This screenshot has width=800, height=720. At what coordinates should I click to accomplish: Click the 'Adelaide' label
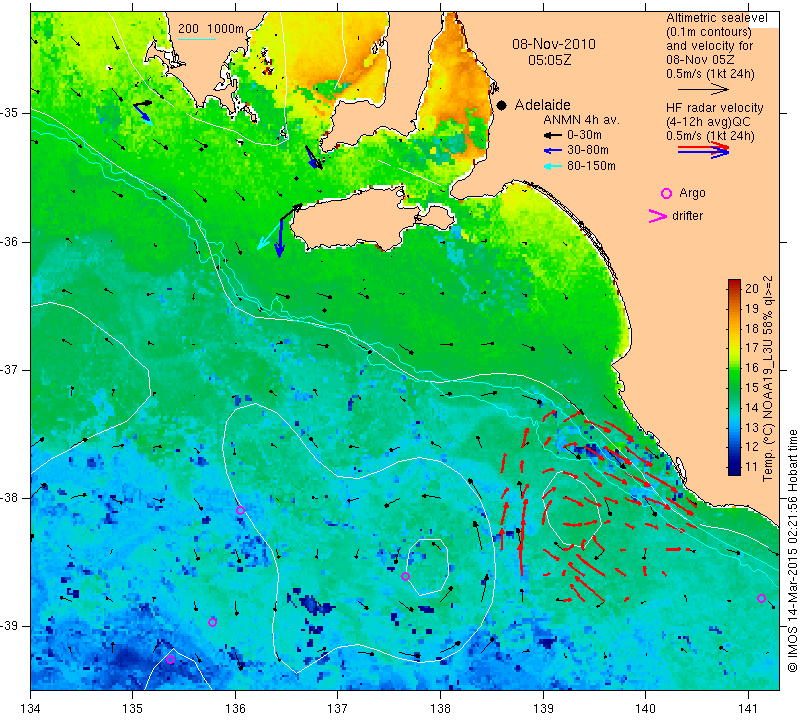point(542,105)
